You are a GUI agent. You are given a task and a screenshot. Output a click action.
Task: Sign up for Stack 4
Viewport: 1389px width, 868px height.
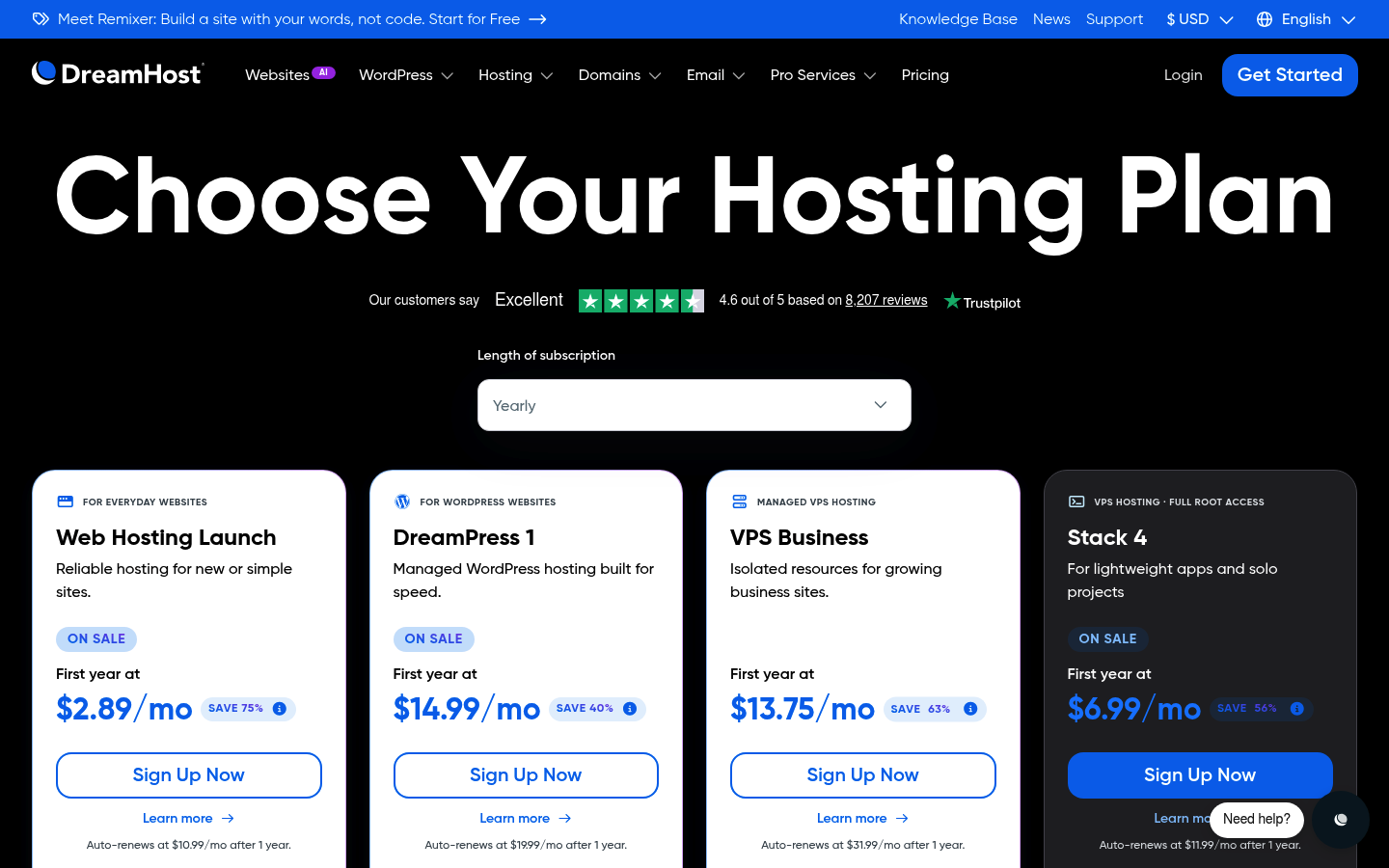1200,775
